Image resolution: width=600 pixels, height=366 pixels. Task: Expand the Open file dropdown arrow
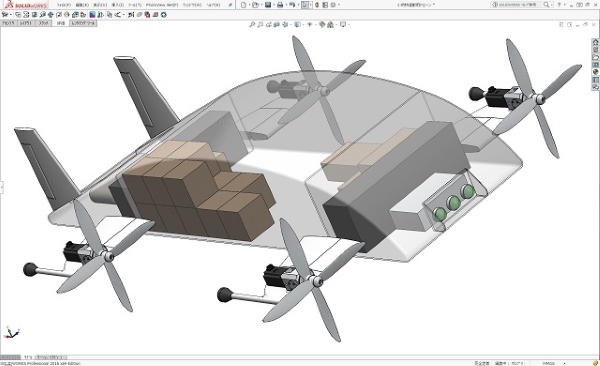[x=261, y=5]
